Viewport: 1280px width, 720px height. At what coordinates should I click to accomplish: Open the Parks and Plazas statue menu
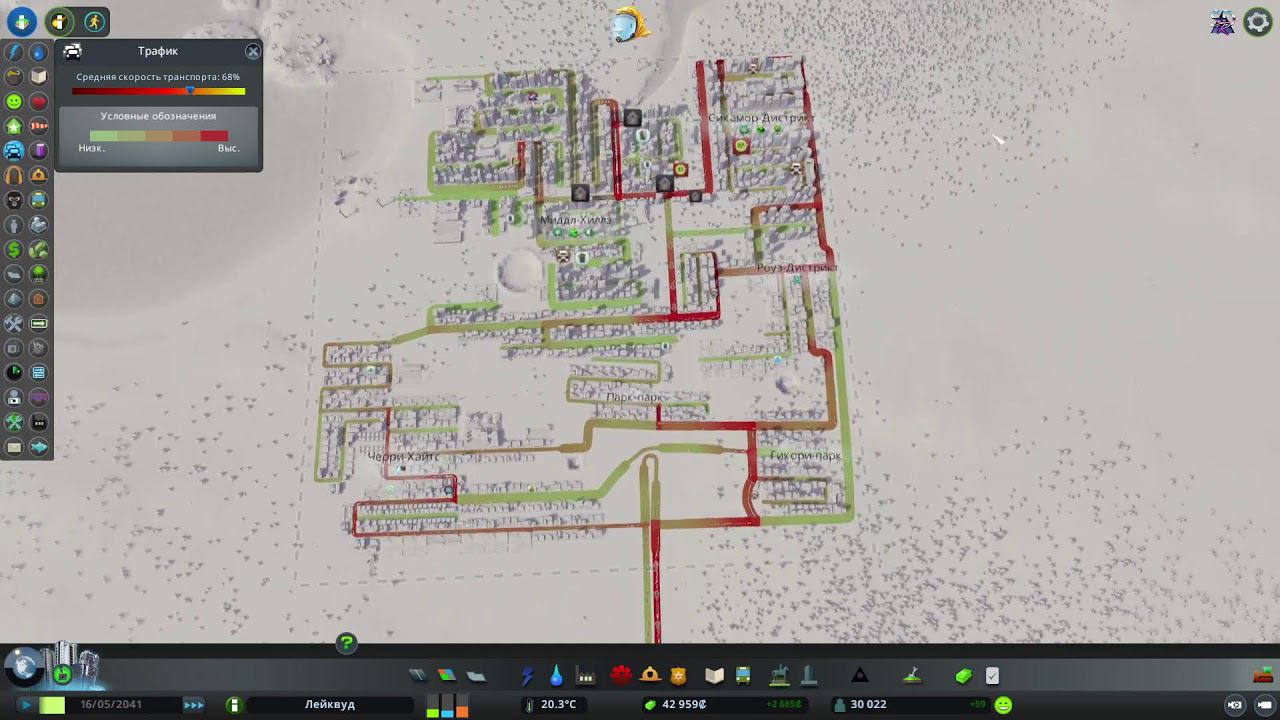pyautogui.click(x=780, y=676)
